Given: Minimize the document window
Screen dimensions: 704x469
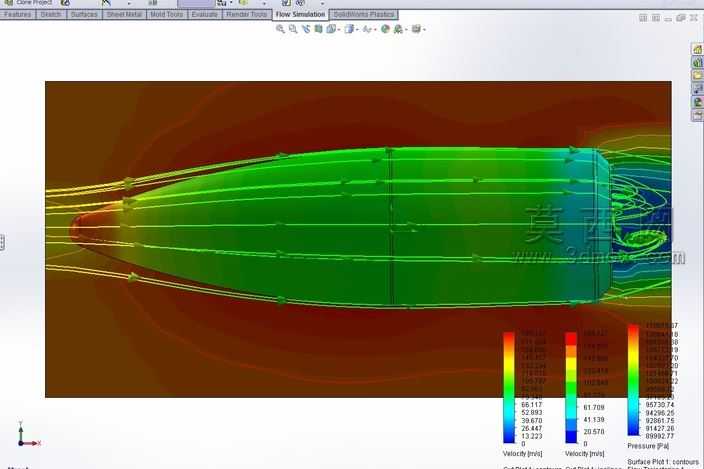Looking at the screenshot, I should click(x=669, y=18).
